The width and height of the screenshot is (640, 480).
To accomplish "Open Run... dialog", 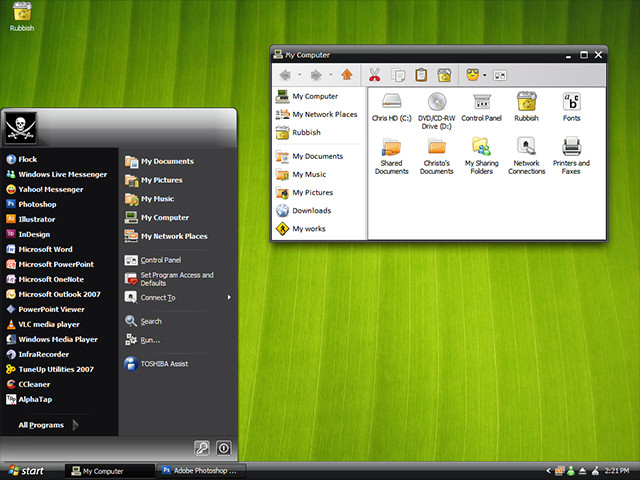I will pos(142,340).
